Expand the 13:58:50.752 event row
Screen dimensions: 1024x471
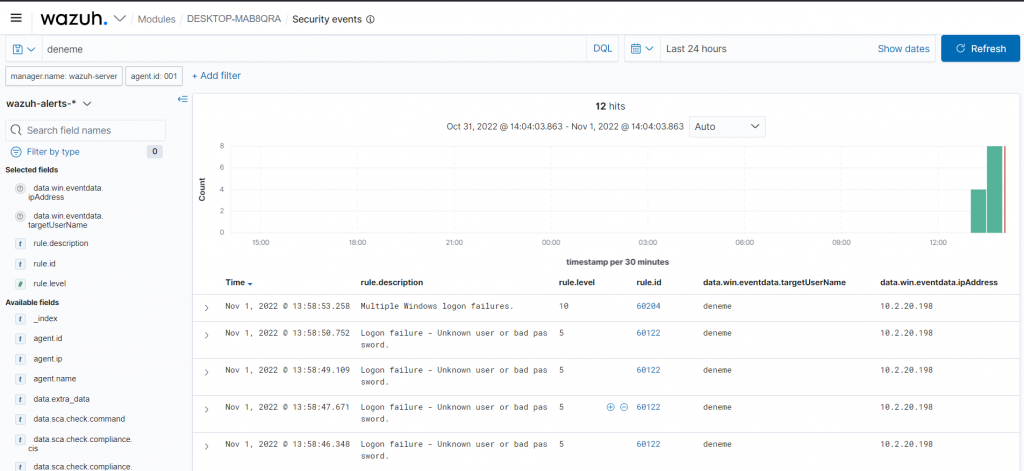pyautogui.click(x=206, y=335)
